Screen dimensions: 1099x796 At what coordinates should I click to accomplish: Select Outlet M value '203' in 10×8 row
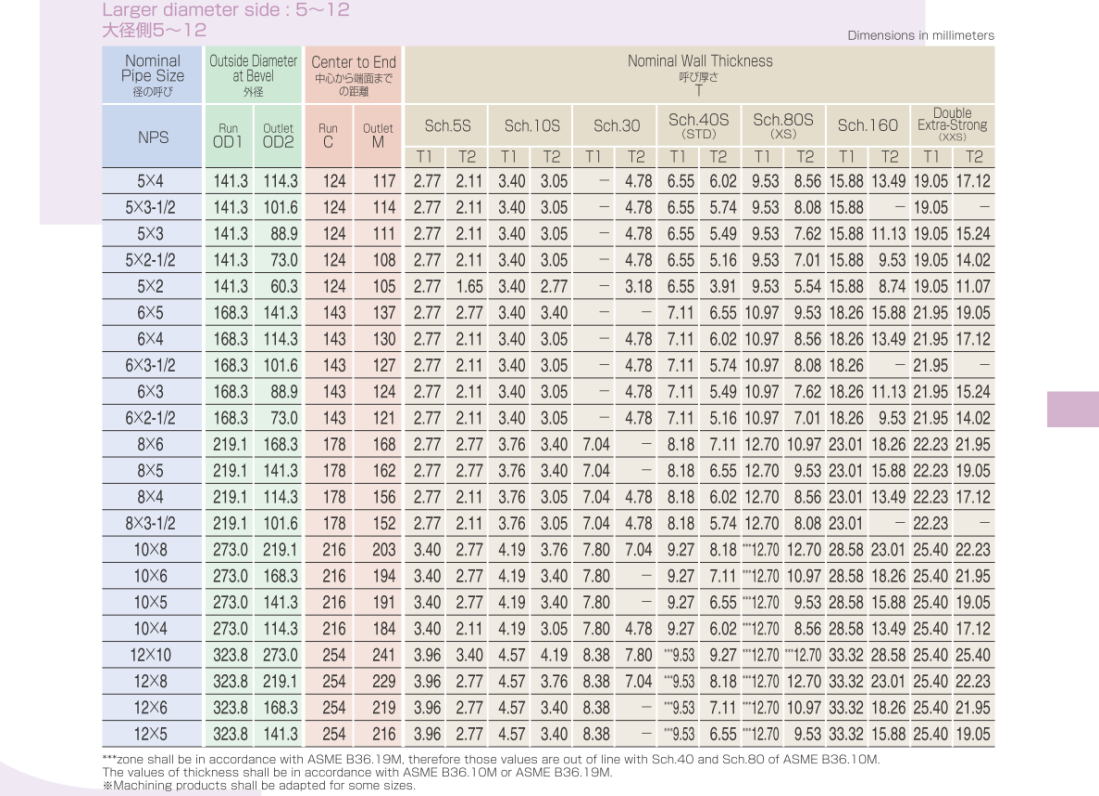click(384, 550)
